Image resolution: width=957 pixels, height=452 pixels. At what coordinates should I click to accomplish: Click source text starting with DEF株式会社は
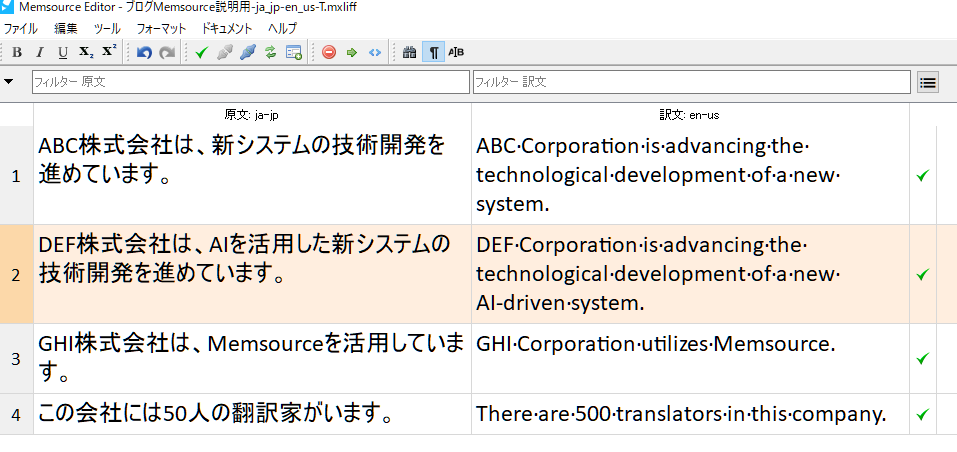point(244,259)
